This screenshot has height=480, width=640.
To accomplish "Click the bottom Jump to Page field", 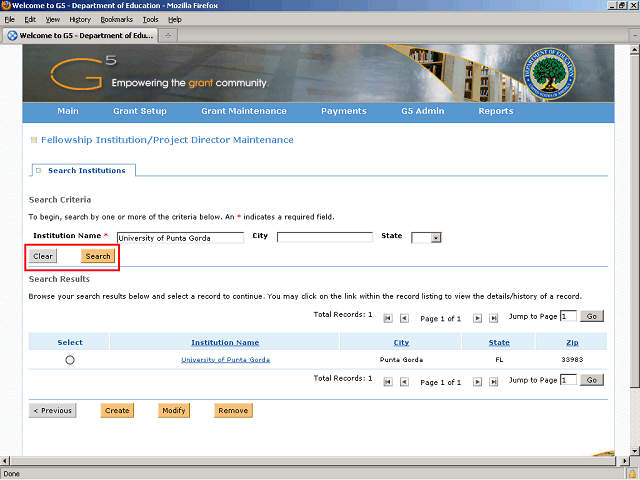I will click(x=568, y=380).
